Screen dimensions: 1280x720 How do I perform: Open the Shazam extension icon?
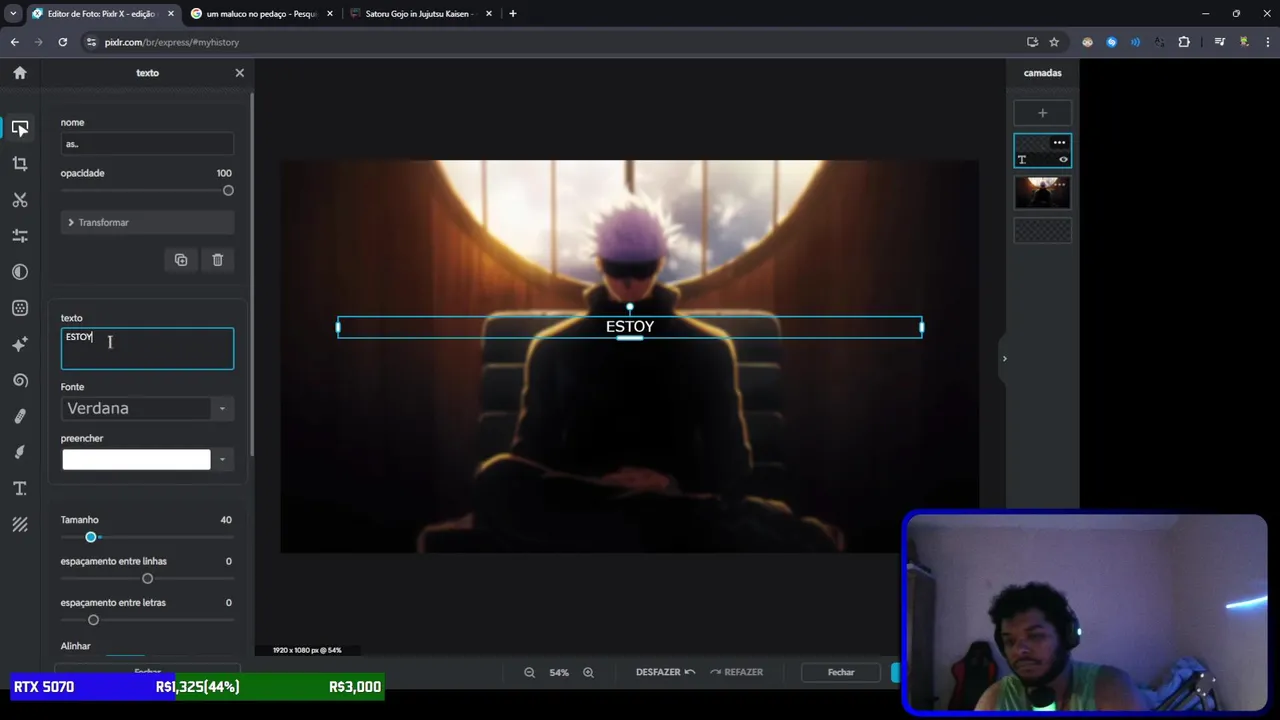click(1111, 42)
